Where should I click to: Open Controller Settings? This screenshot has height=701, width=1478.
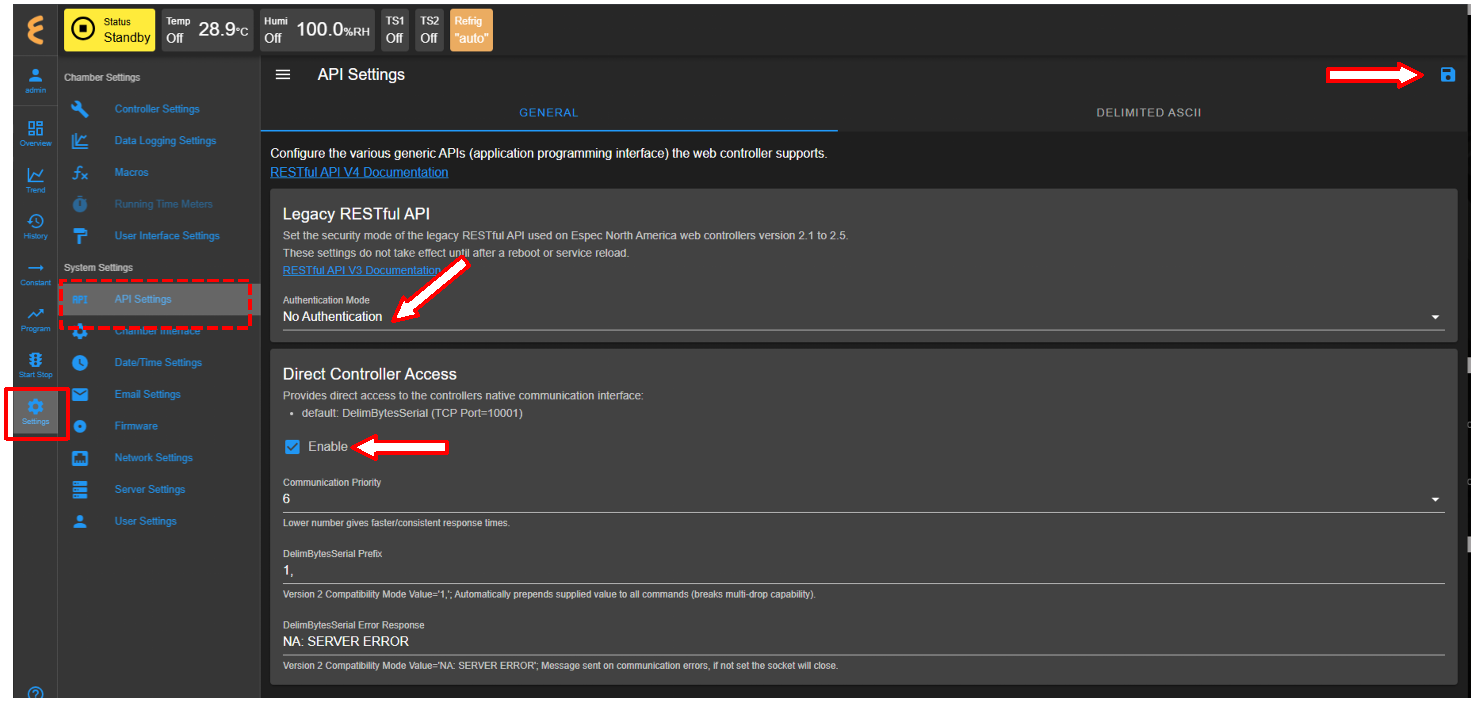click(157, 109)
